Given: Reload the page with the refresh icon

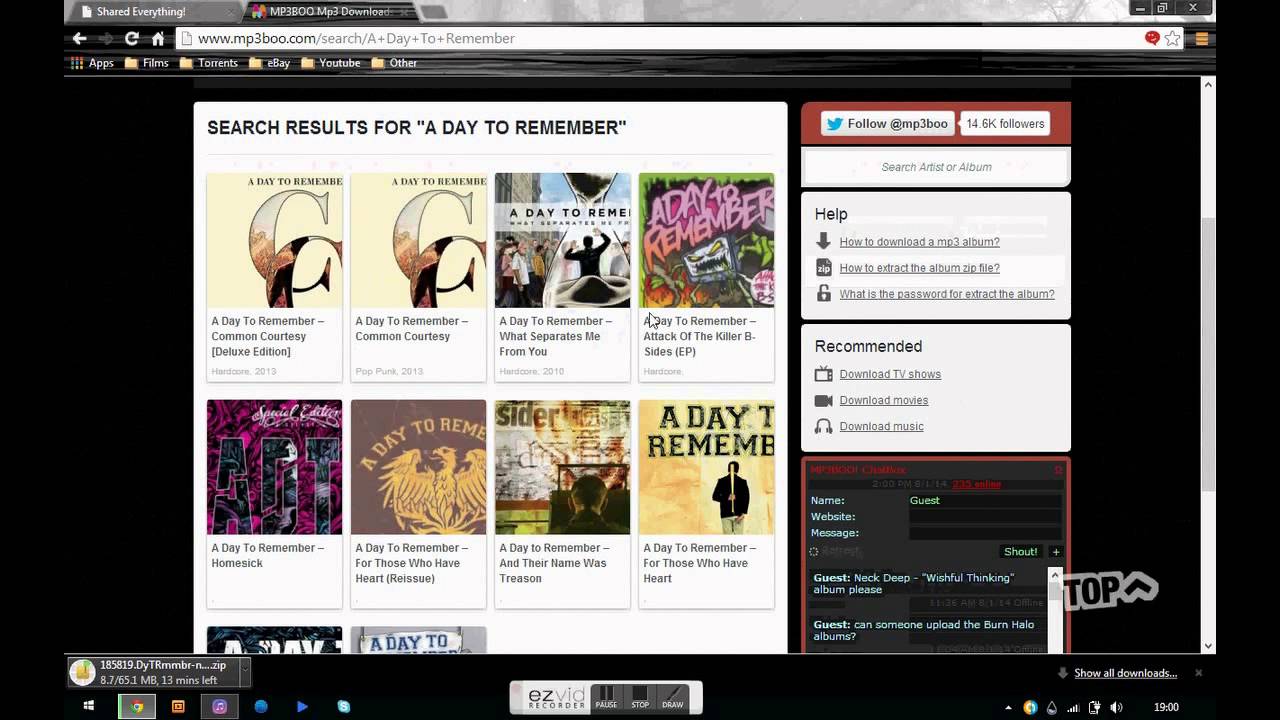Looking at the screenshot, I should tap(131, 38).
